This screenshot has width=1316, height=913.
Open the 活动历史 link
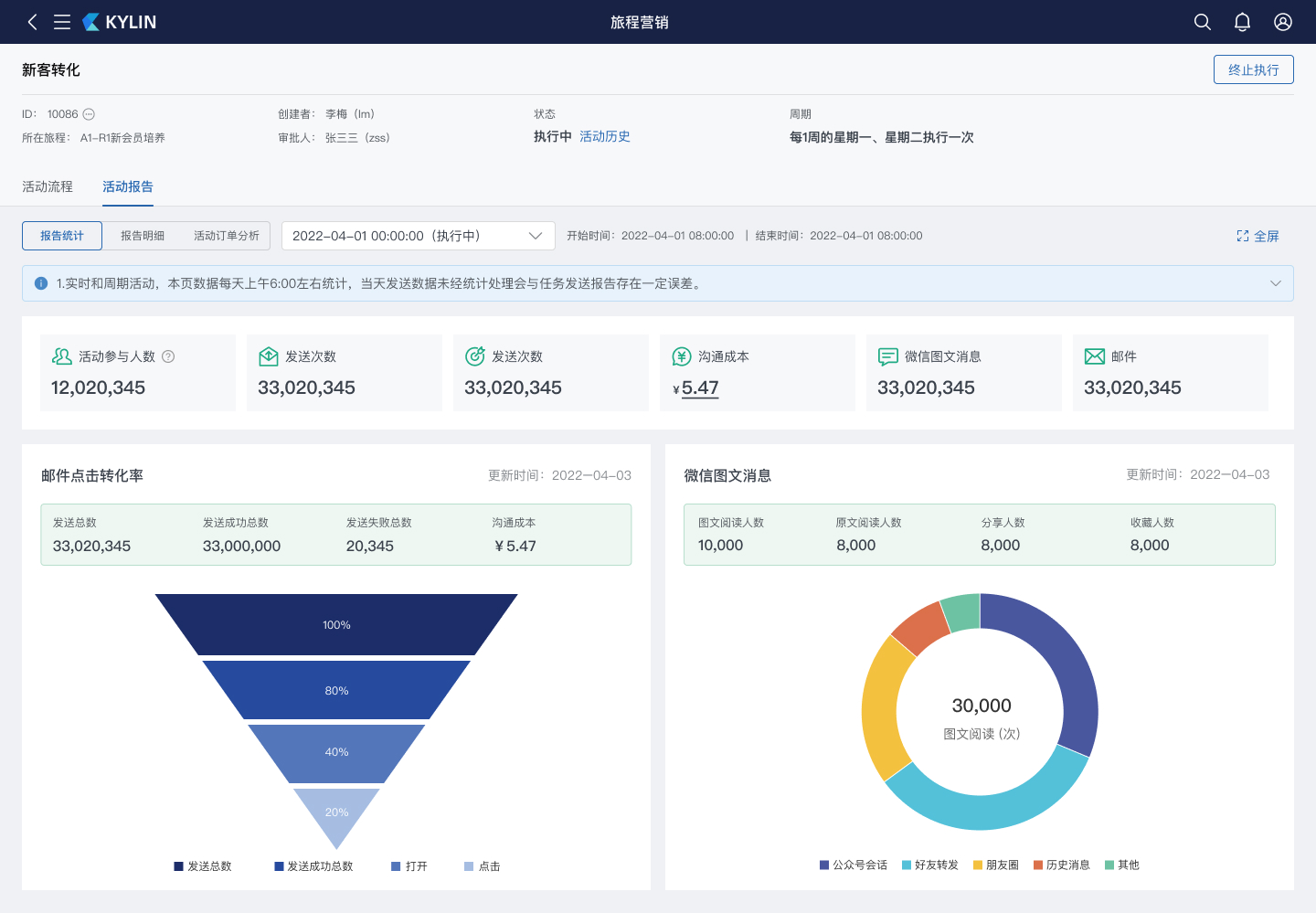(x=605, y=136)
